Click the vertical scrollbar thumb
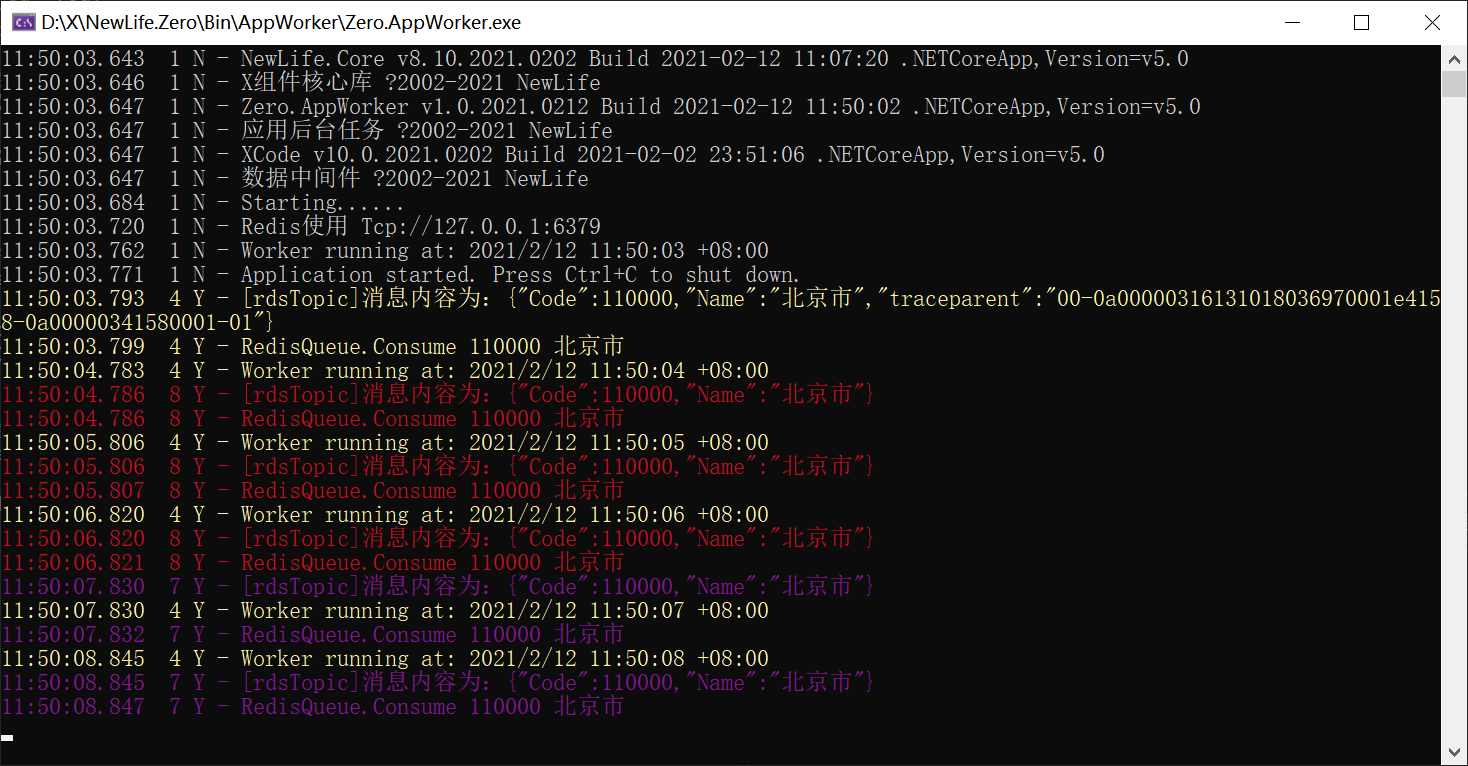The height and width of the screenshot is (766, 1468). click(x=1454, y=83)
